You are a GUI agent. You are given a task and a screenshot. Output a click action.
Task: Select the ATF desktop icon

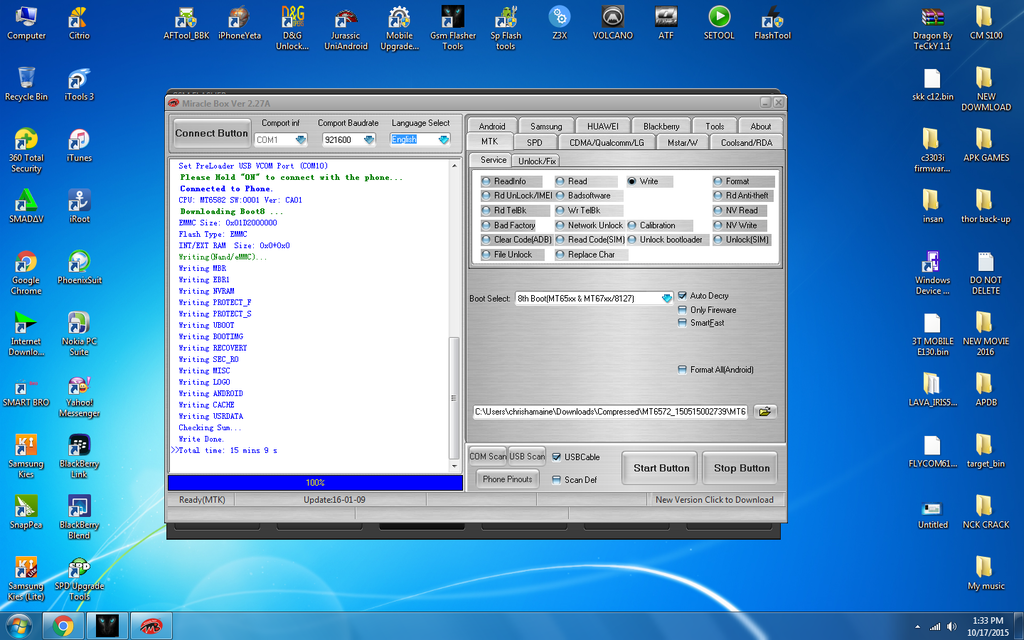[x=665, y=24]
